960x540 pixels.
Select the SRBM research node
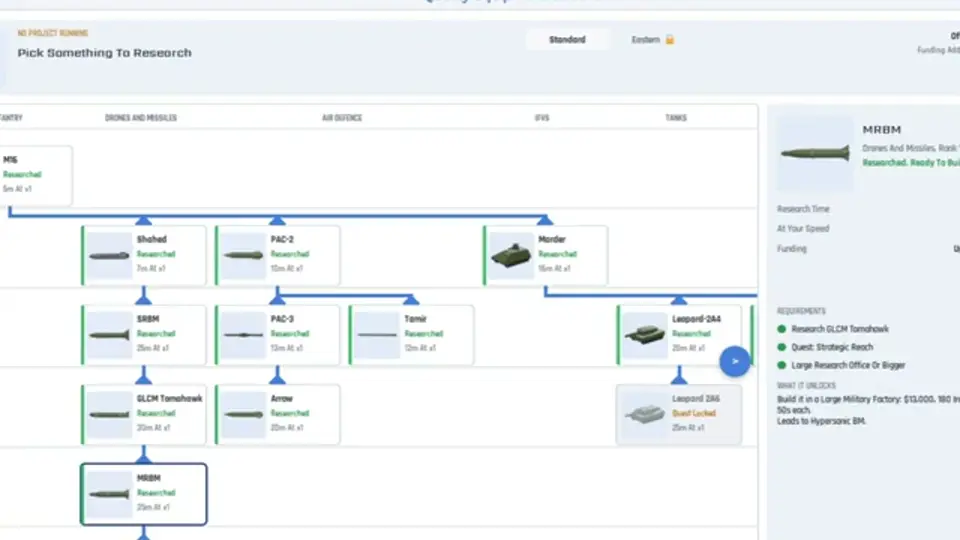[x=144, y=335]
